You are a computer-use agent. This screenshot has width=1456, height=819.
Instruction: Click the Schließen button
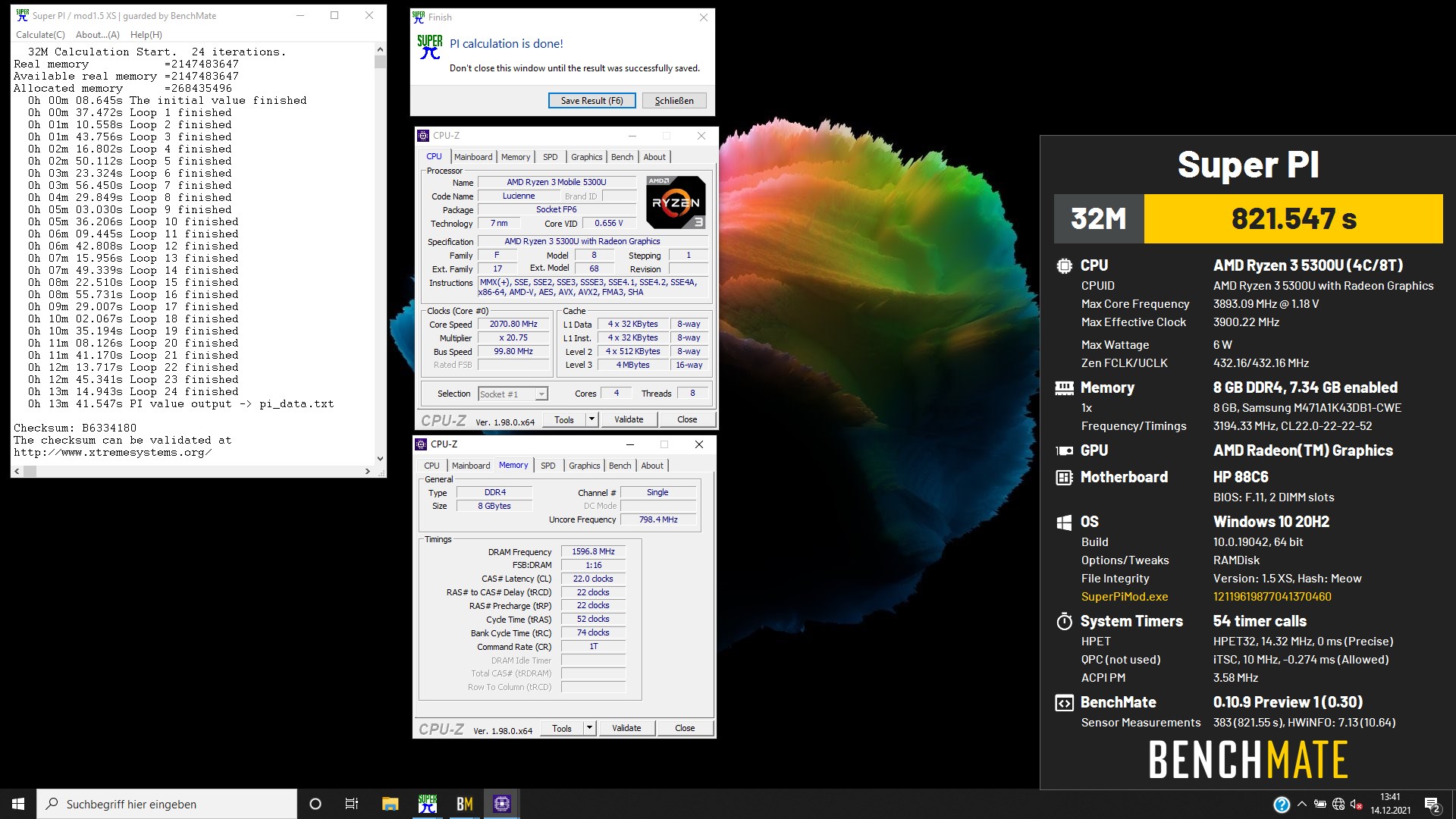[x=674, y=101]
